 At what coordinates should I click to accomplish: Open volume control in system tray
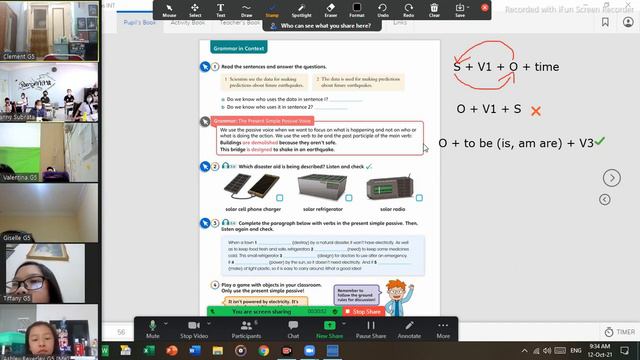[547, 351]
